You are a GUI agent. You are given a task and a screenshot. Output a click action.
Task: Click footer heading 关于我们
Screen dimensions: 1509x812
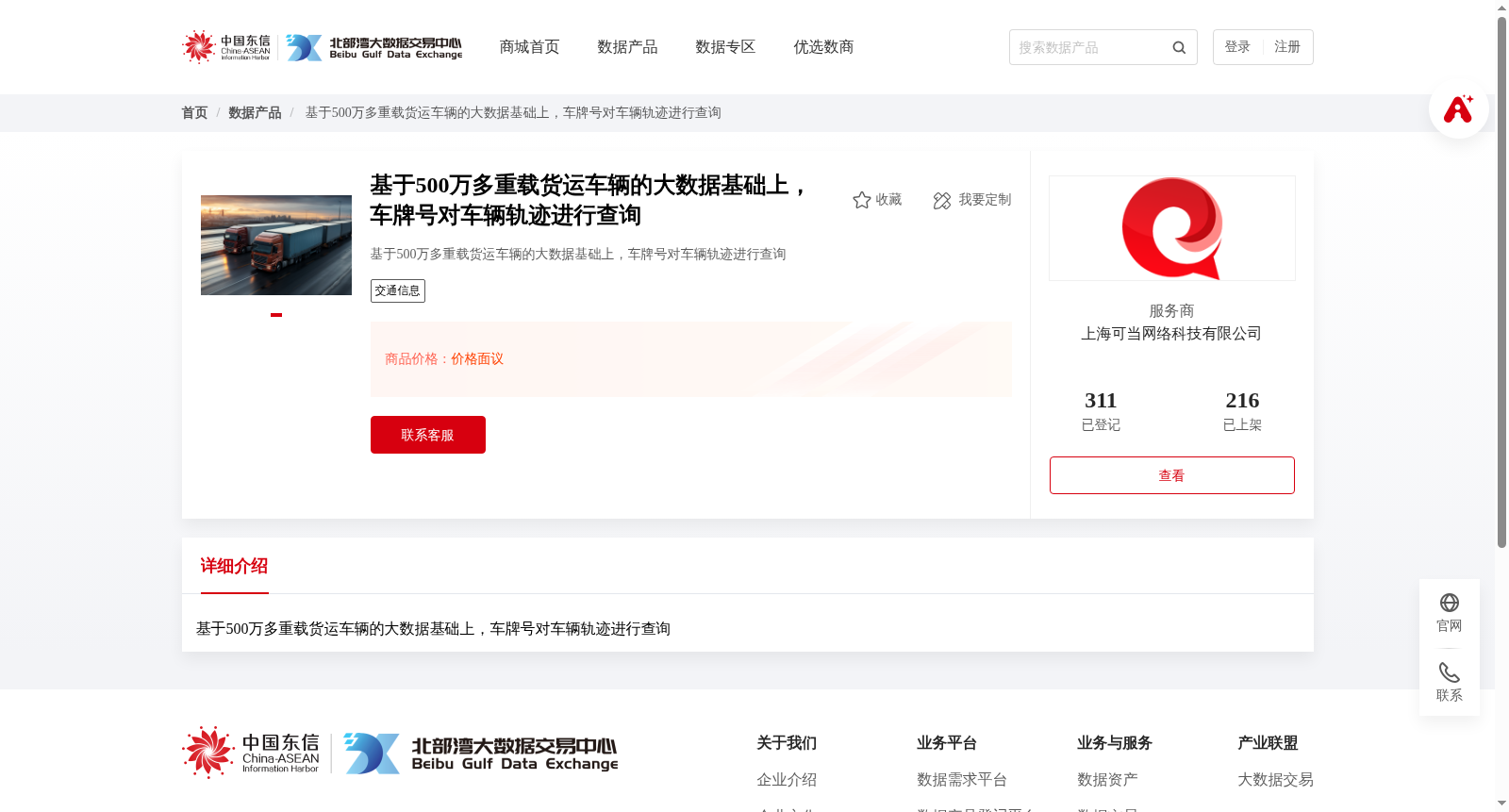coord(787,743)
